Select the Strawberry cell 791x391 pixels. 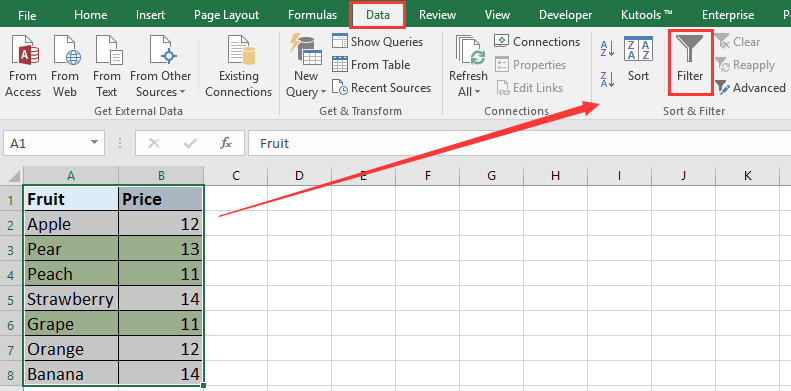[x=71, y=299]
